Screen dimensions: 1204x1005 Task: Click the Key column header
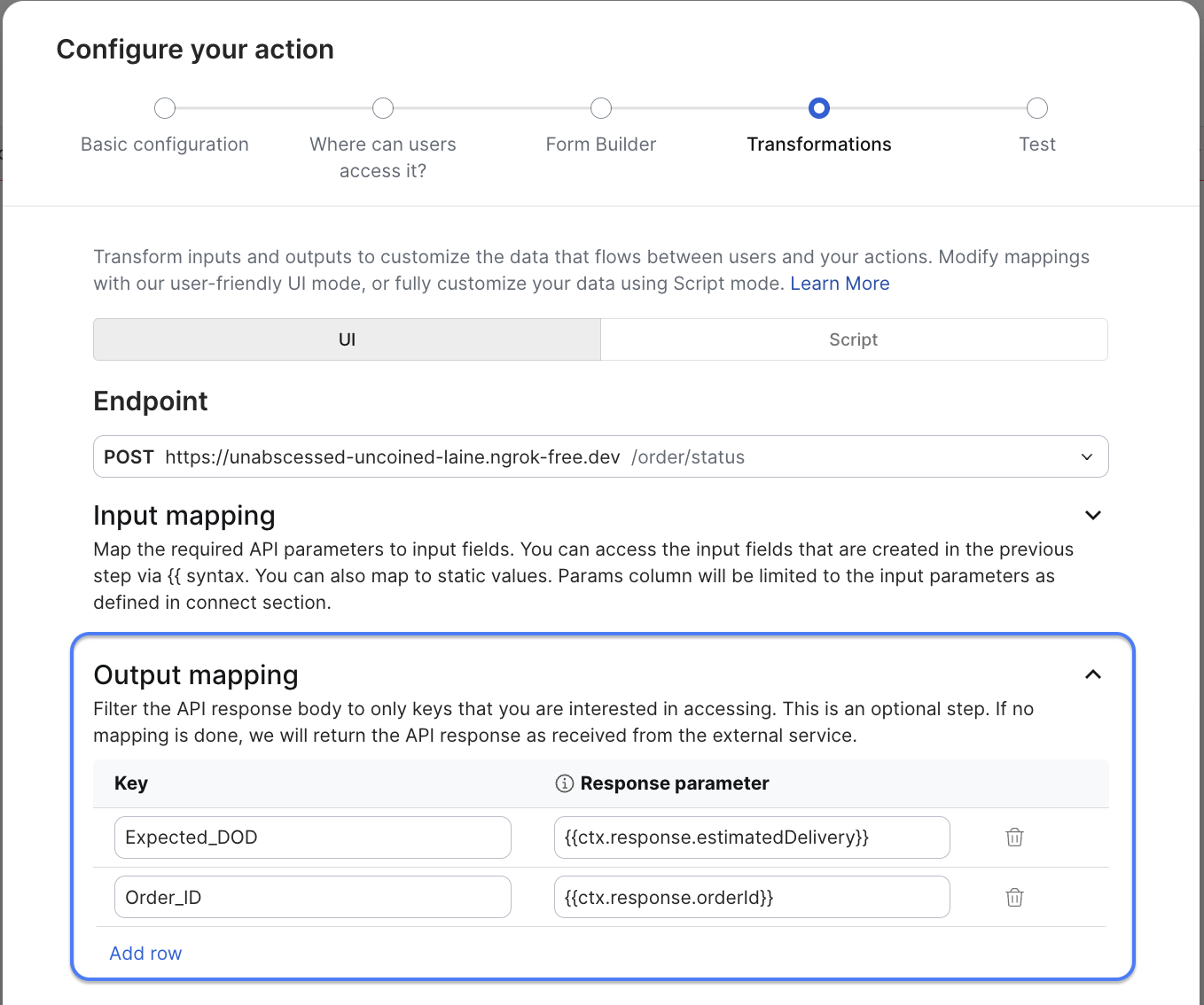(x=131, y=783)
